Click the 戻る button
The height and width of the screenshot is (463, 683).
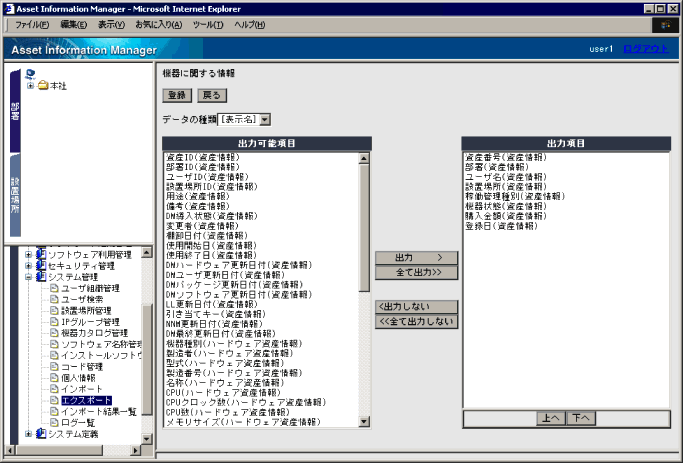212,95
